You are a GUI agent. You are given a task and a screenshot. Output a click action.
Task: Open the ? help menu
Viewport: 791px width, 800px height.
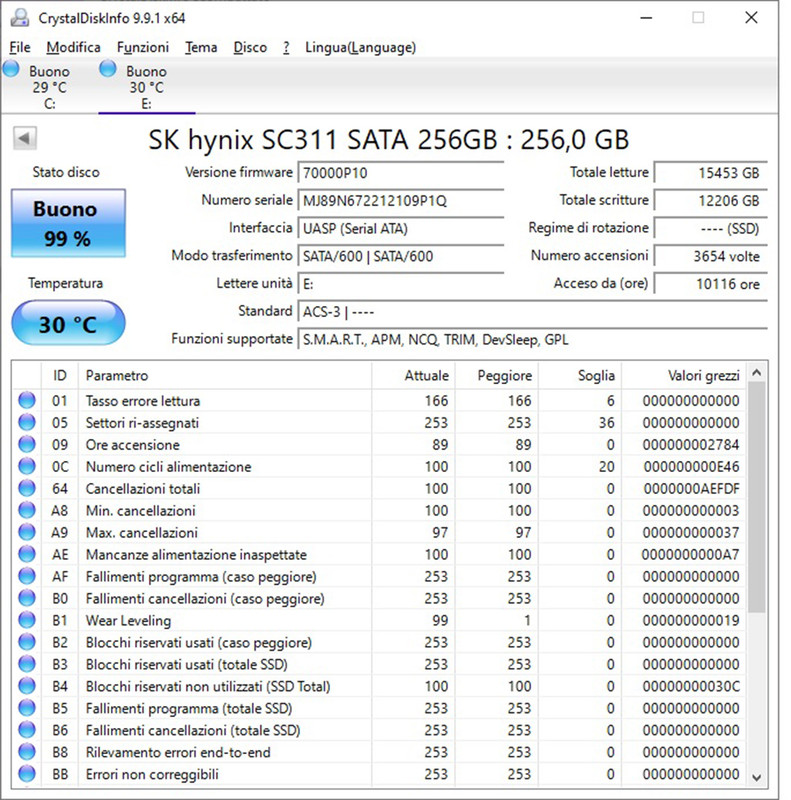tap(286, 47)
